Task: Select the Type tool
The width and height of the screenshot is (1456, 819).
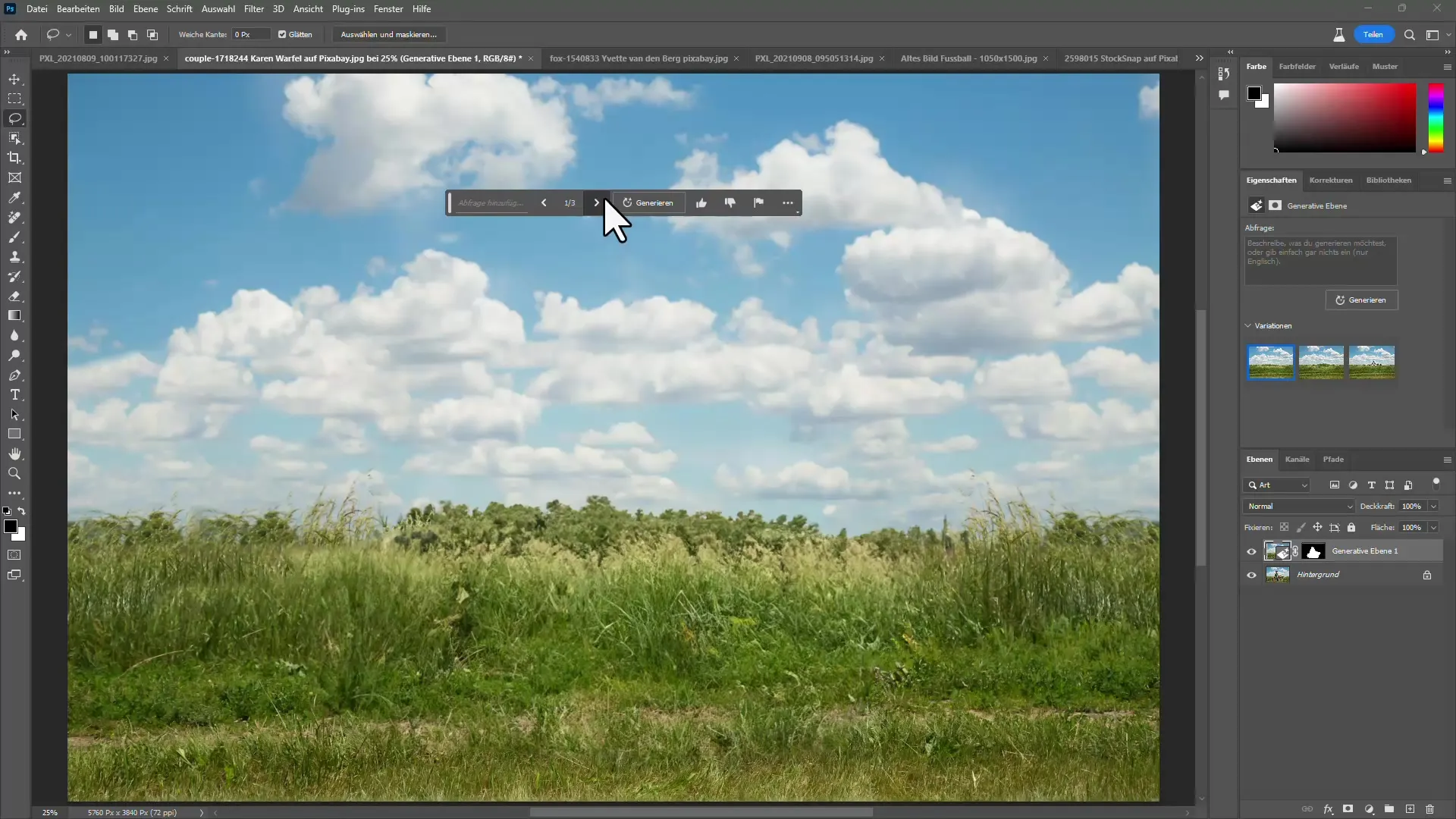Action: (x=15, y=395)
